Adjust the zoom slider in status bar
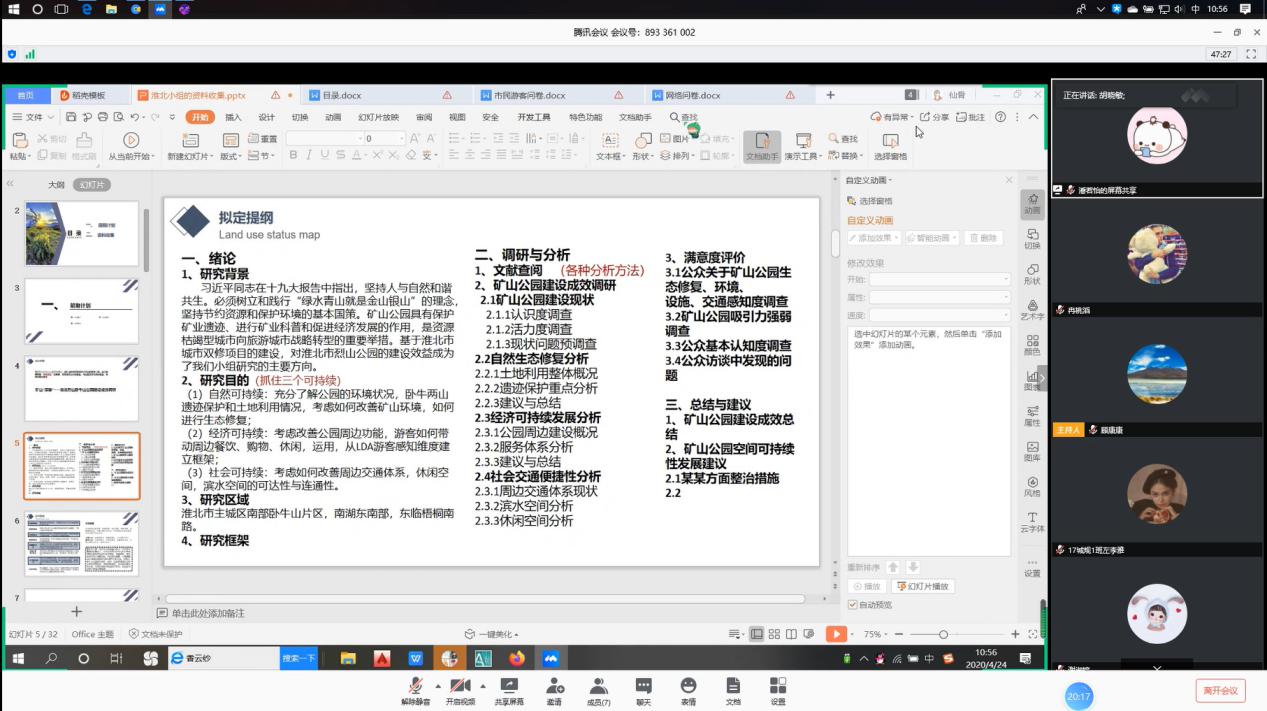Screen dimensions: 1267x711 943,634
